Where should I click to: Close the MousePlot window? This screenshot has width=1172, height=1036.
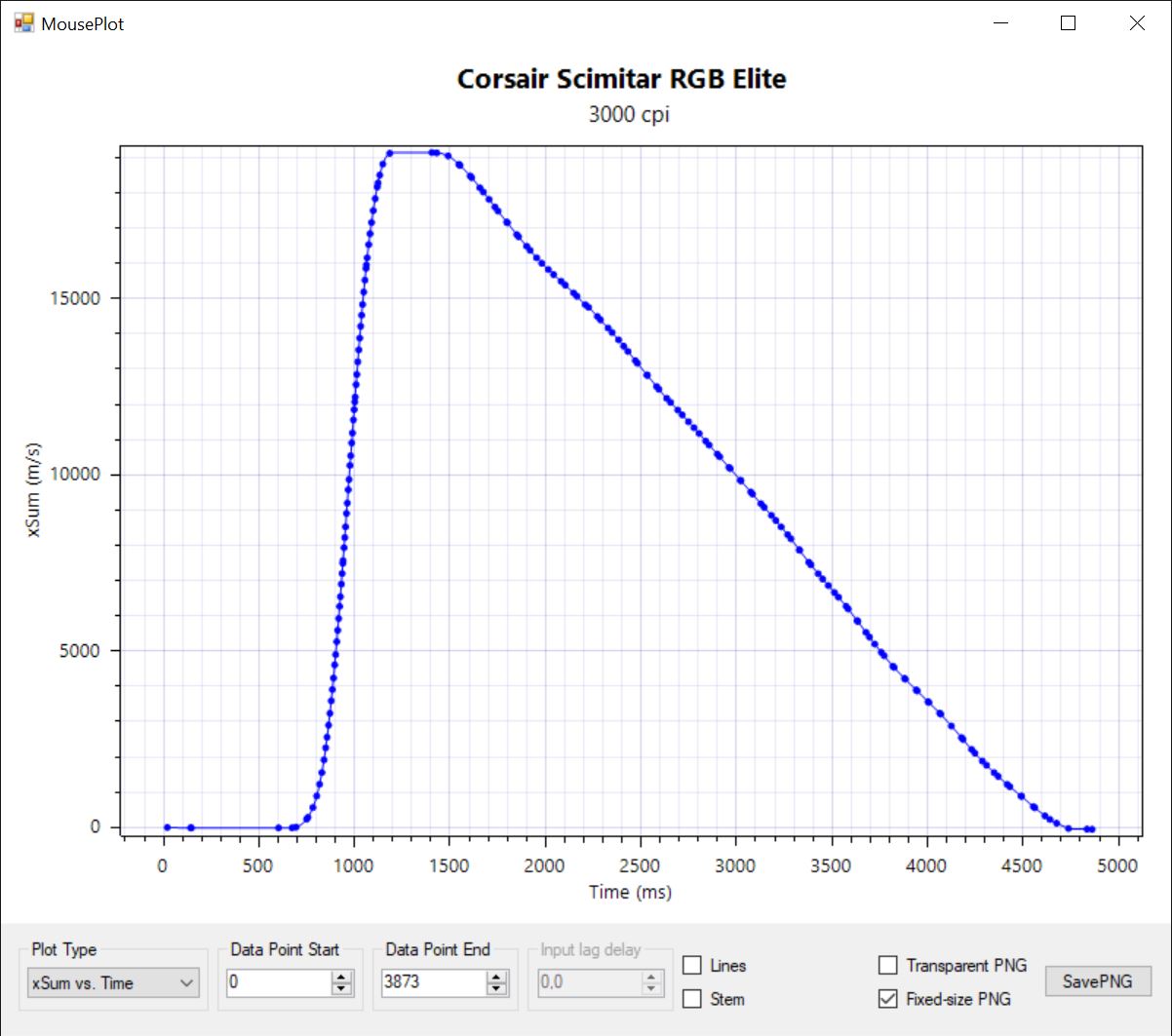point(1137,23)
